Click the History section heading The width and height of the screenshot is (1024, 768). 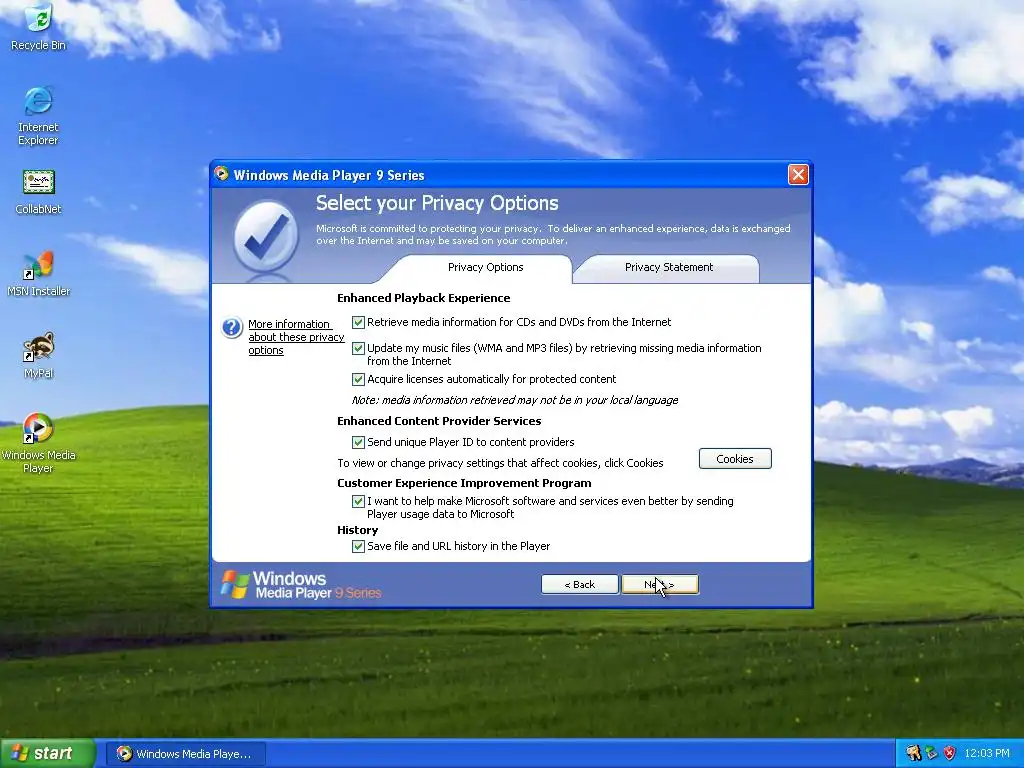357,530
